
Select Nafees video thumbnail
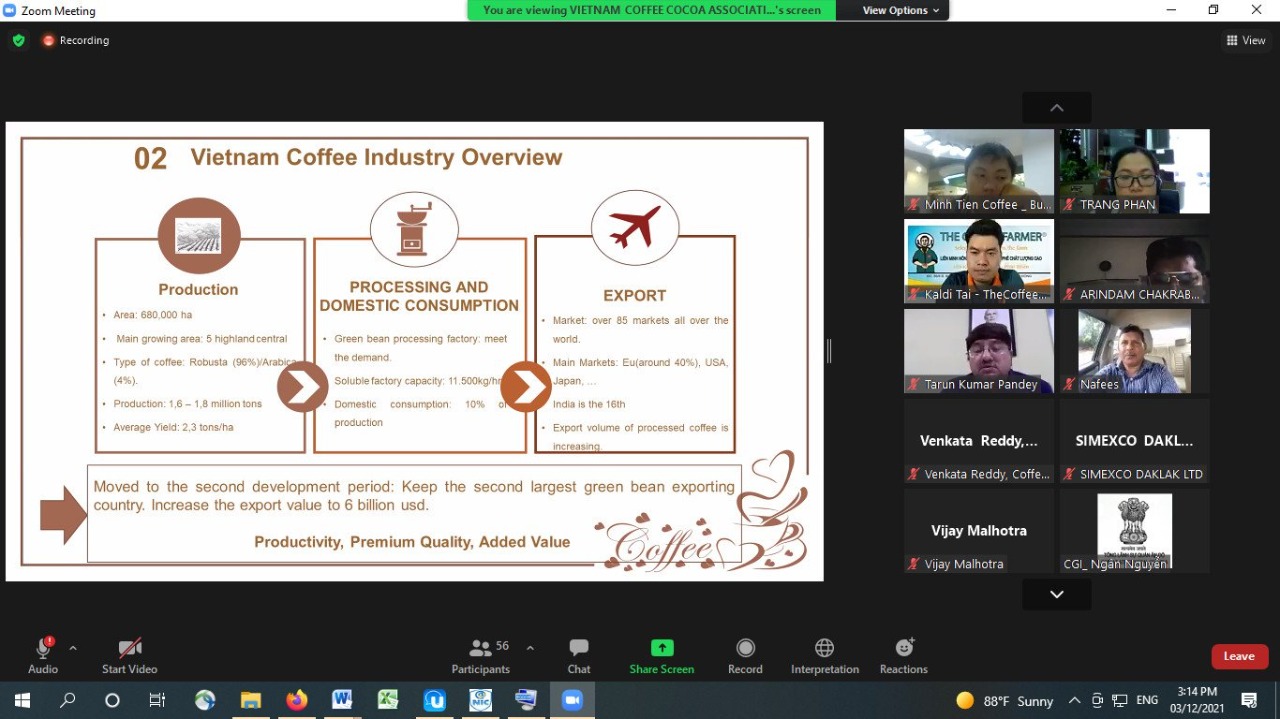1135,351
